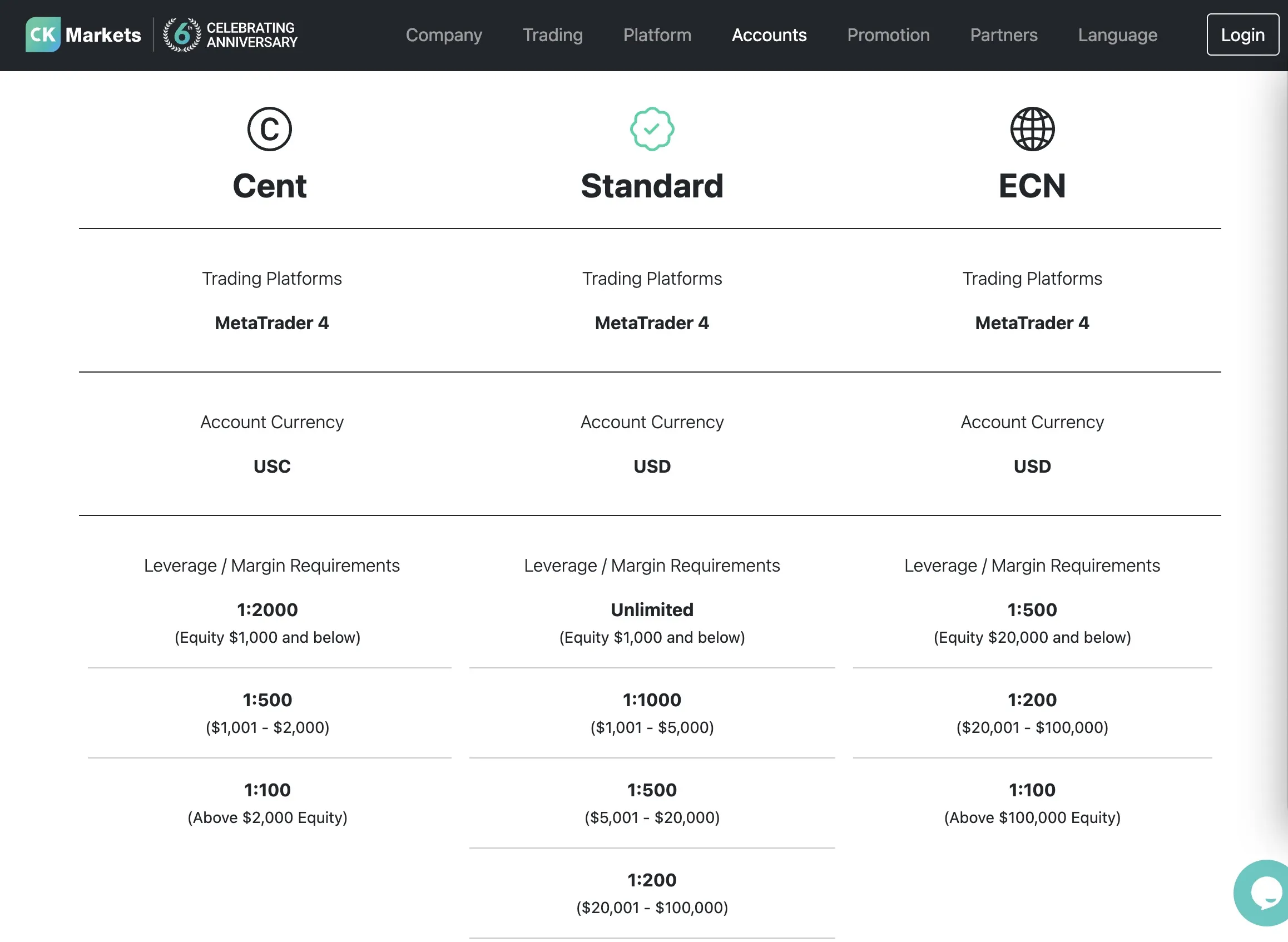Image resolution: width=1288 pixels, height=942 pixels.
Task: Expand the Platform navigation menu
Action: [657, 35]
